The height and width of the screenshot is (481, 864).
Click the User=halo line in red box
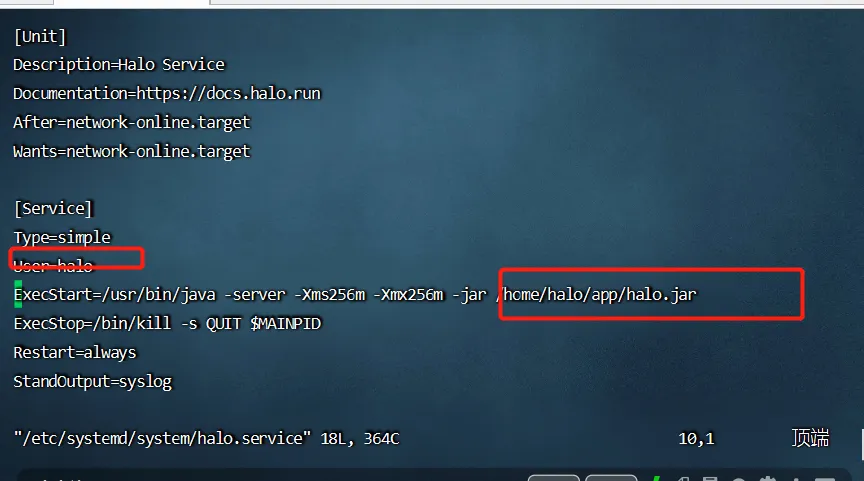point(53,266)
